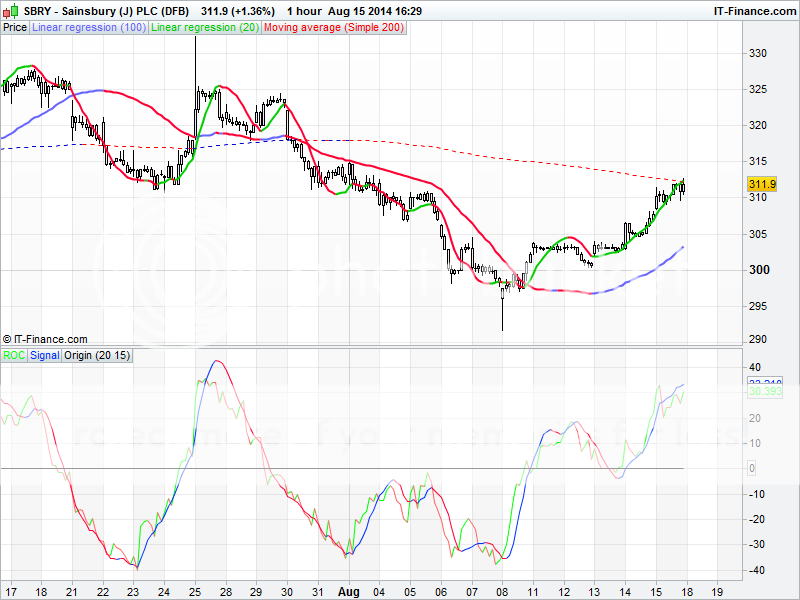Viewport: 800px width, 600px height.
Task: Click the 315 price axis label
Action: click(x=758, y=162)
